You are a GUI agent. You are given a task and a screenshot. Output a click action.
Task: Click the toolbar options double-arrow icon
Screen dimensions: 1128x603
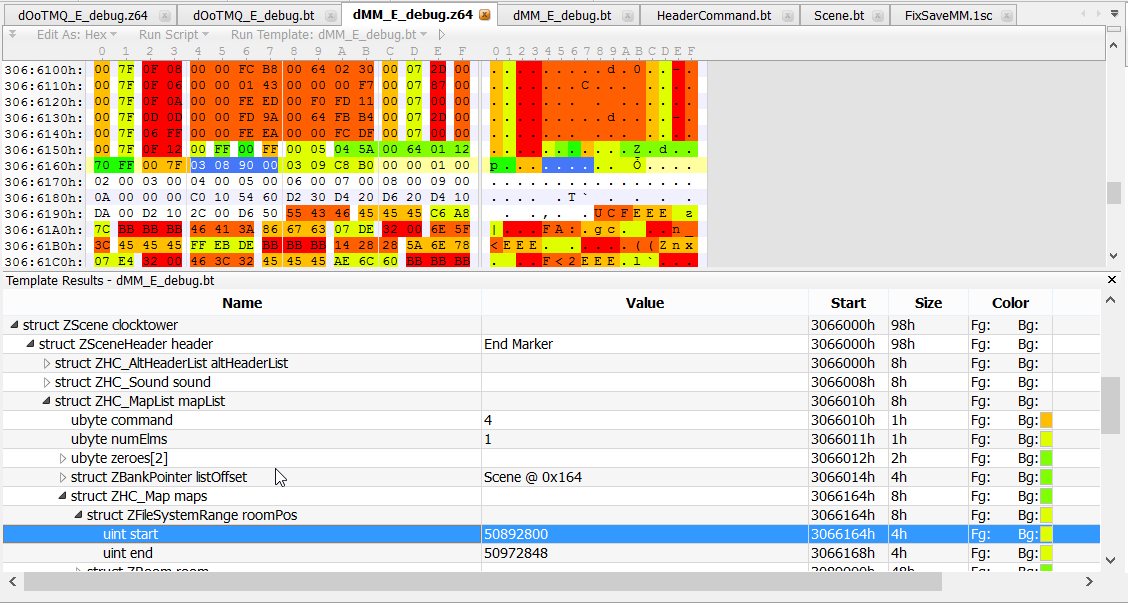point(12,34)
